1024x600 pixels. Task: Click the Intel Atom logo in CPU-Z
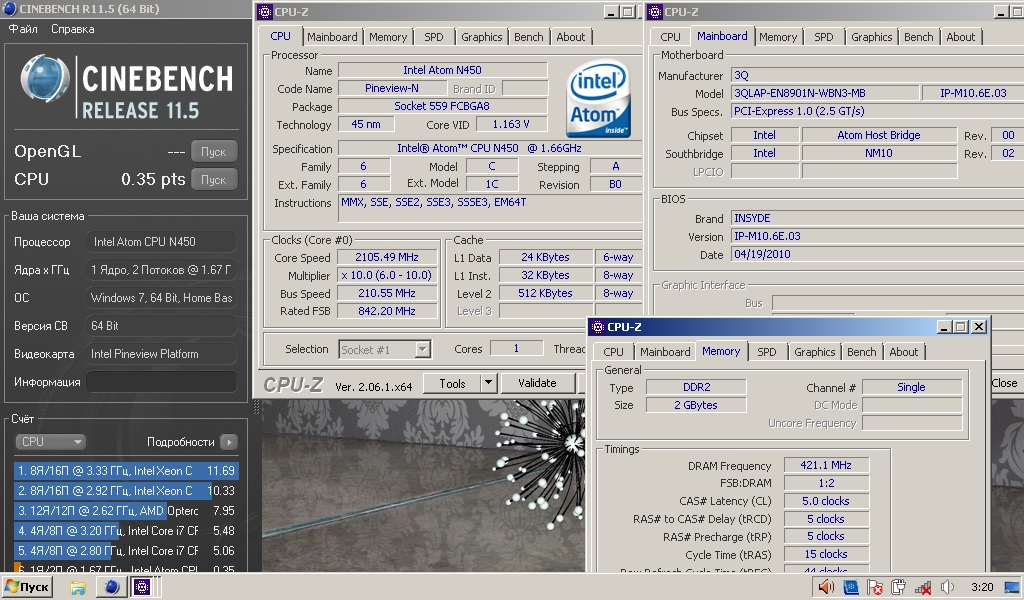(x=598, y=99)
